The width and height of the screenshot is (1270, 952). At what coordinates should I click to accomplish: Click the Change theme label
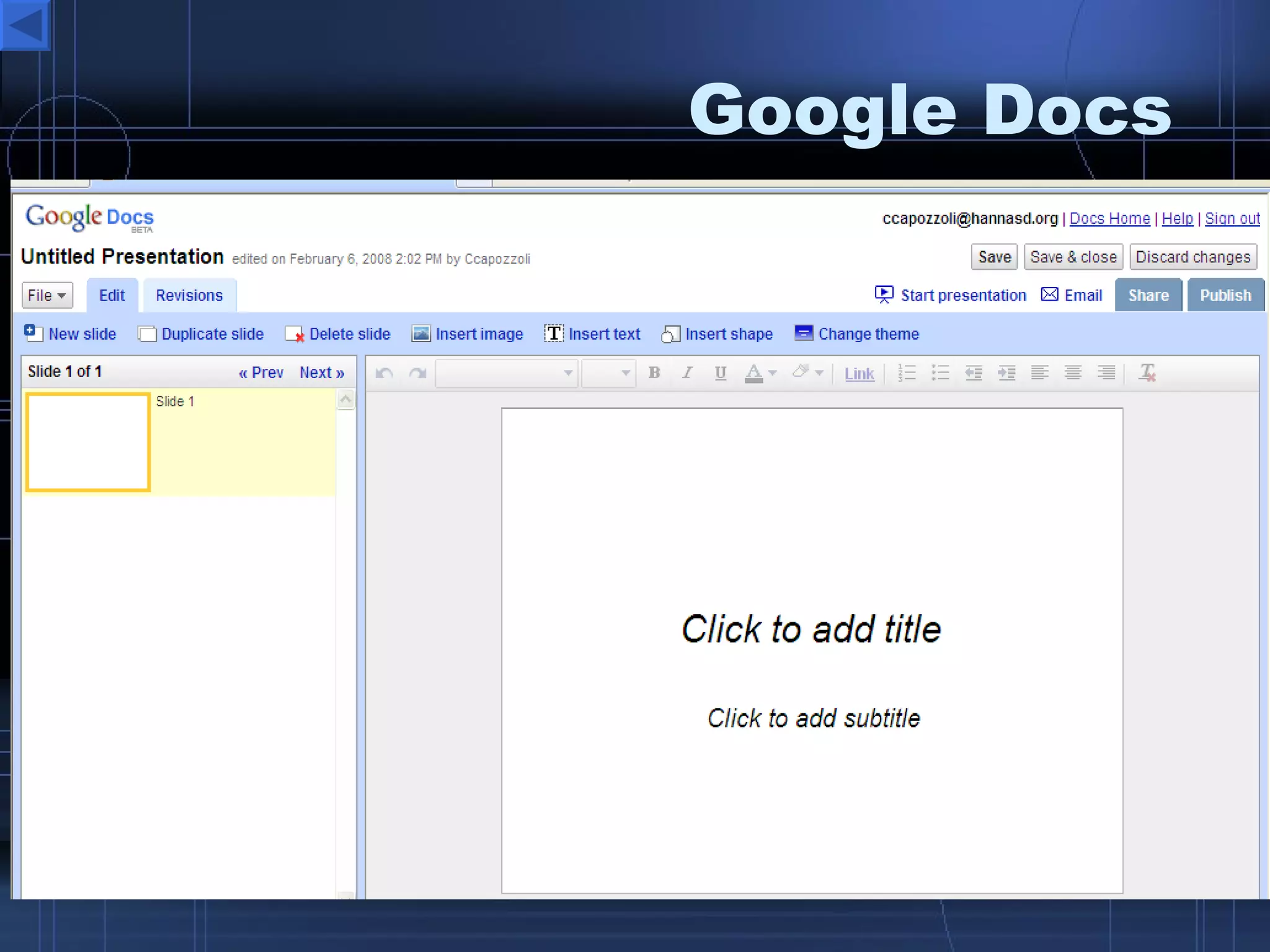(869, 334)
